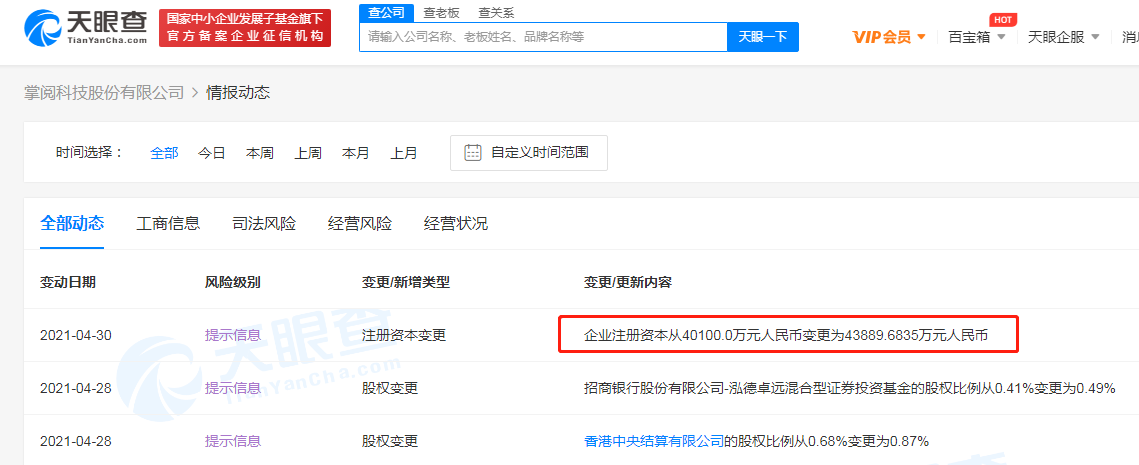Open 自定义时间范围 date picker

tap(539, 153)
